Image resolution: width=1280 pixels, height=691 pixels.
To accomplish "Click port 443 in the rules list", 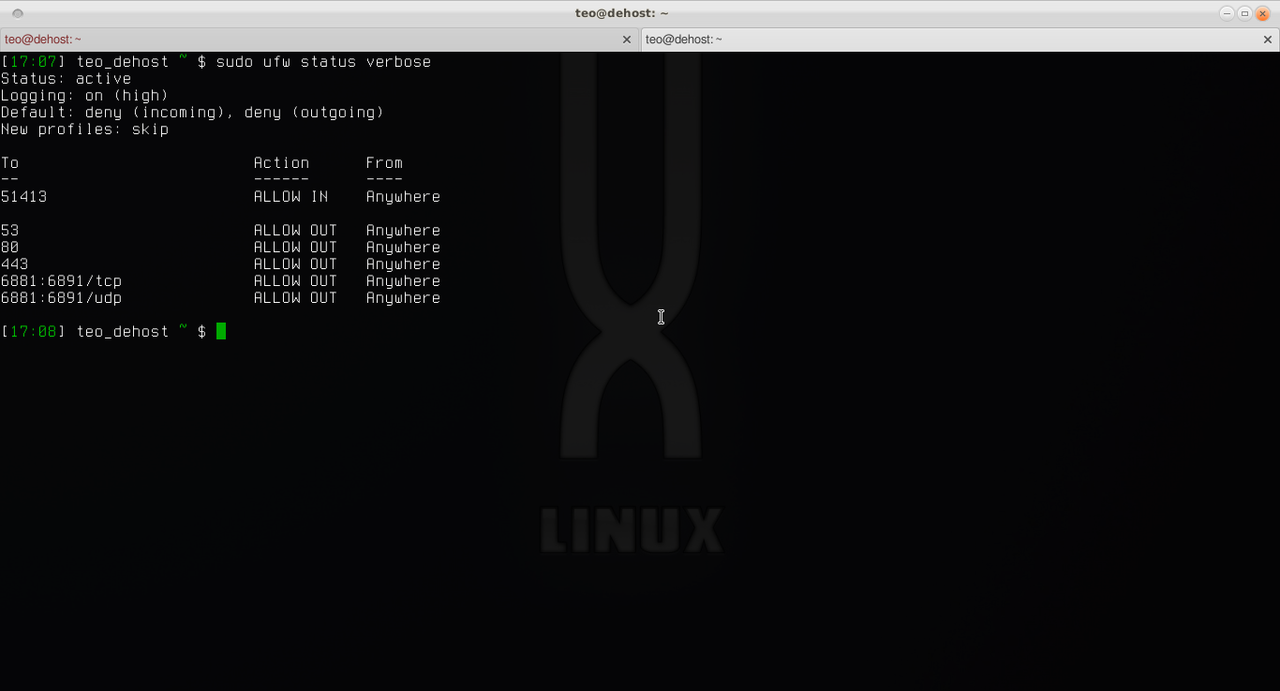I will pos(14,265).
